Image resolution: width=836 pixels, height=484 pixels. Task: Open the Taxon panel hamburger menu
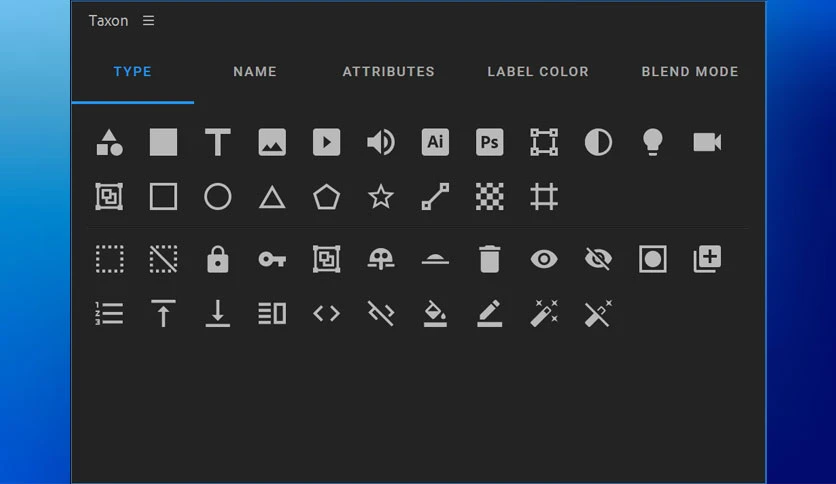click(148, 20)
